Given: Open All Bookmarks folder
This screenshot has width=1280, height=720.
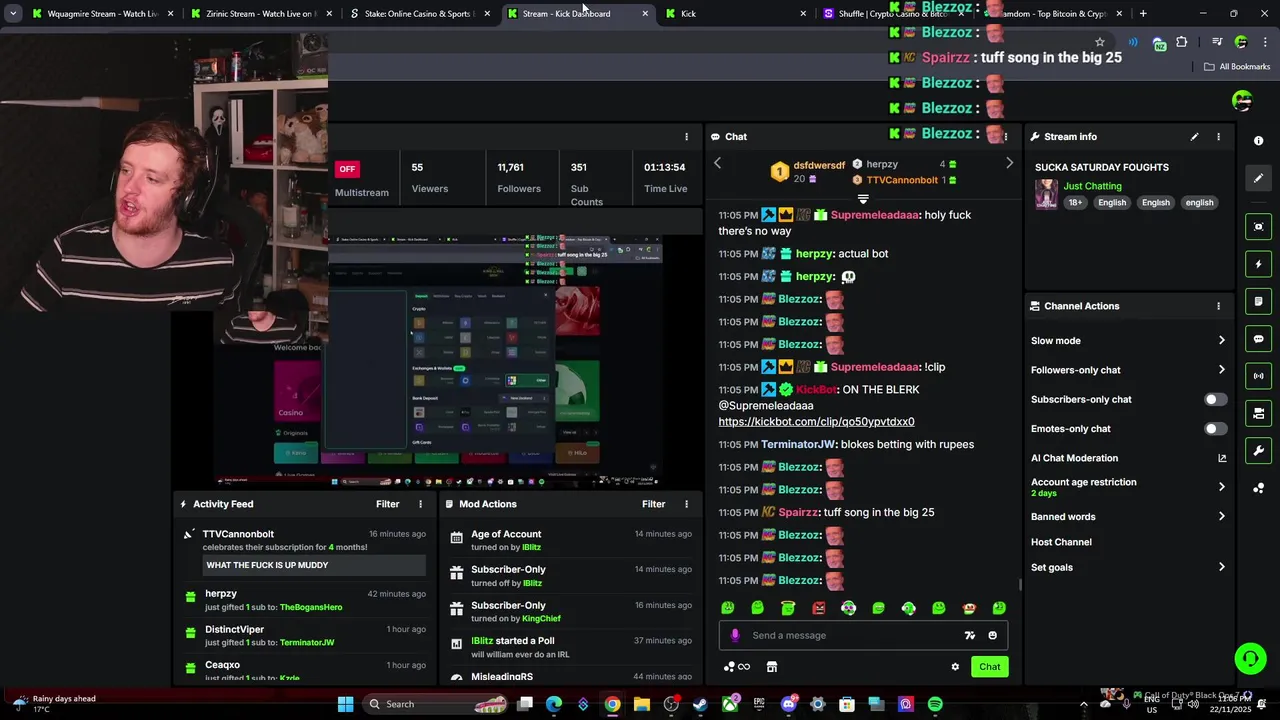Looking at the screenshot, I should [1237, 67].
